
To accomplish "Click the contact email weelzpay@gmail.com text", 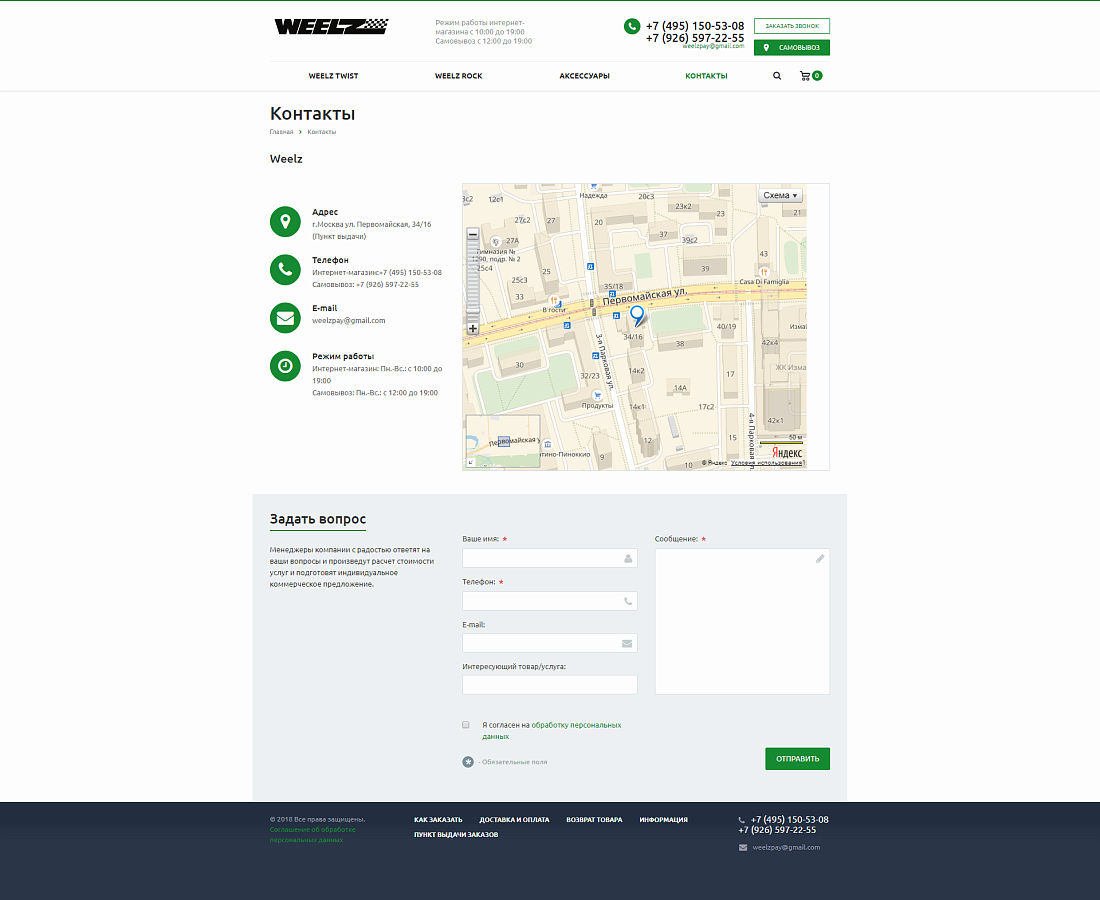I will [349, 321].
